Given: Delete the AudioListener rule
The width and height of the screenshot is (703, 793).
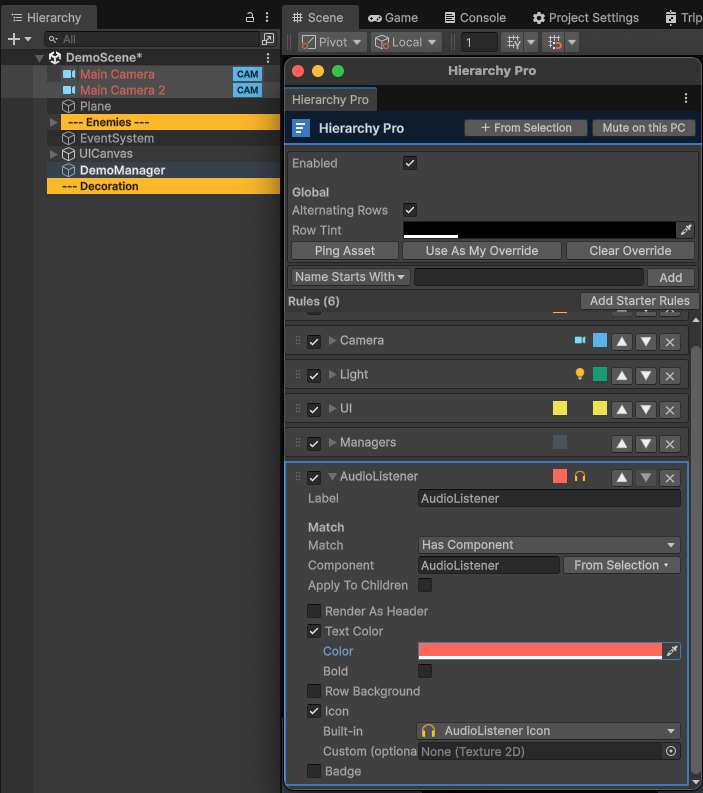Looking at the screenshot, I should (x=670, y=477).
